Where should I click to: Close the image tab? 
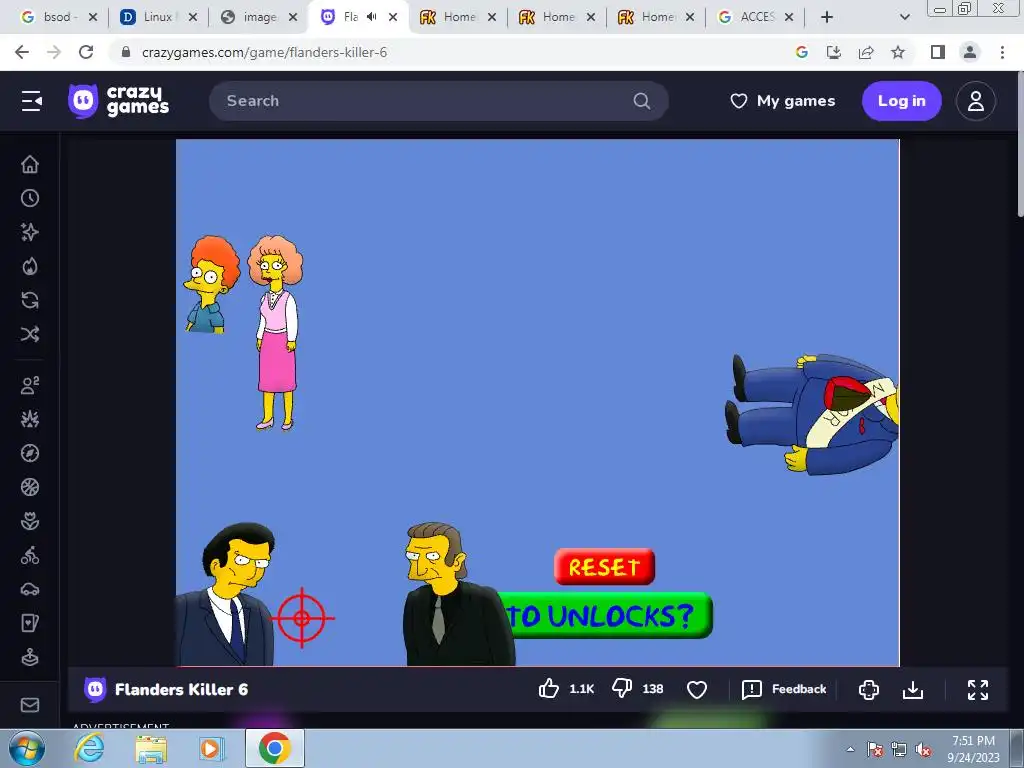tap(293, 17)
